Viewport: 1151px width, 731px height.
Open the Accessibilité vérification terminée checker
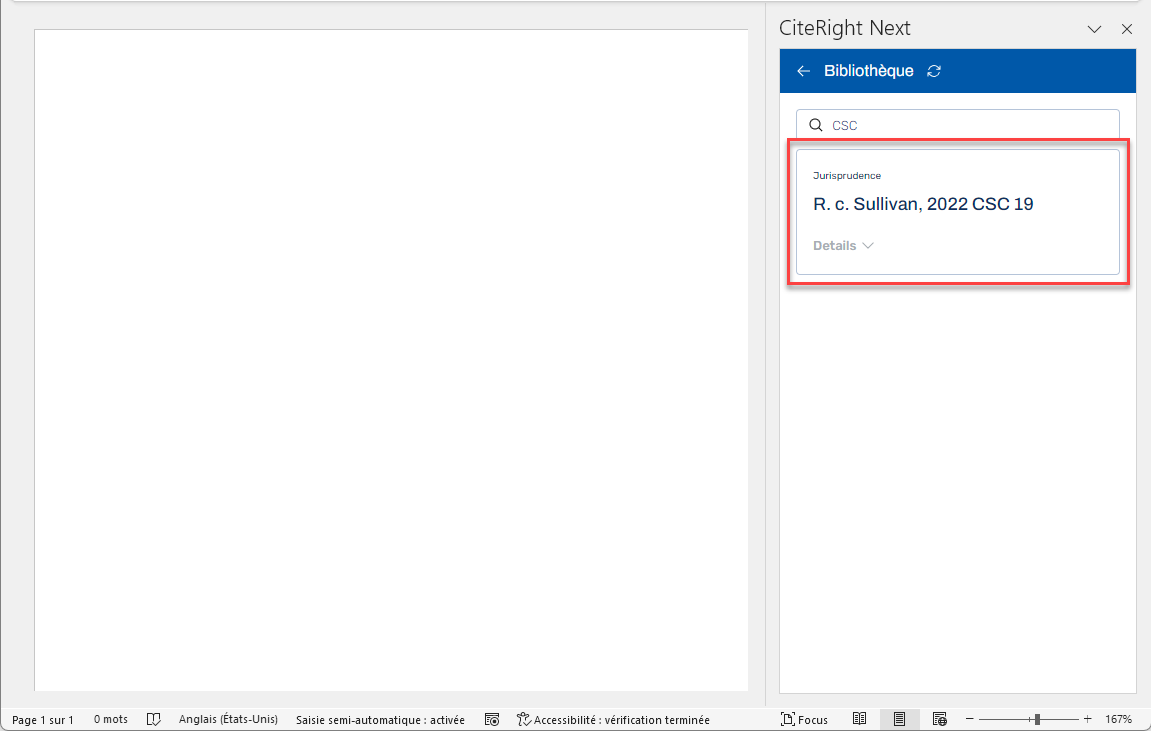tap(613, 719)
